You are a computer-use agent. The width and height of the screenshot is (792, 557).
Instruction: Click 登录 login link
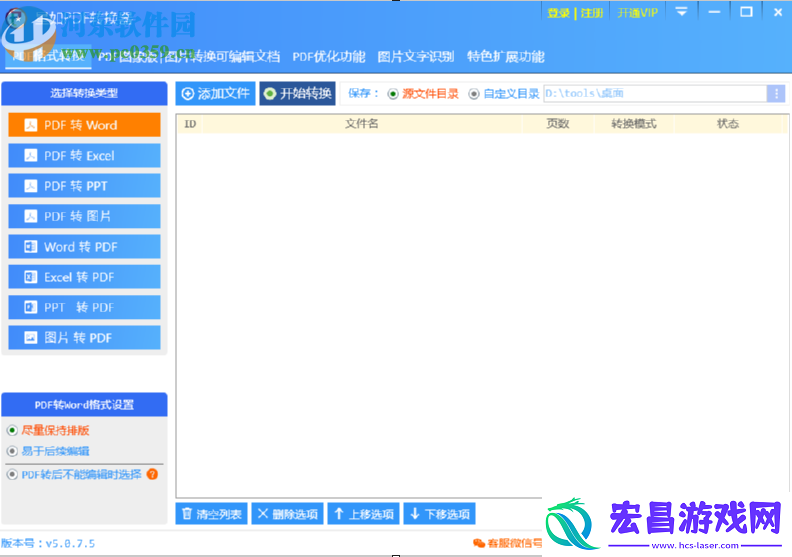coord(559,13)
